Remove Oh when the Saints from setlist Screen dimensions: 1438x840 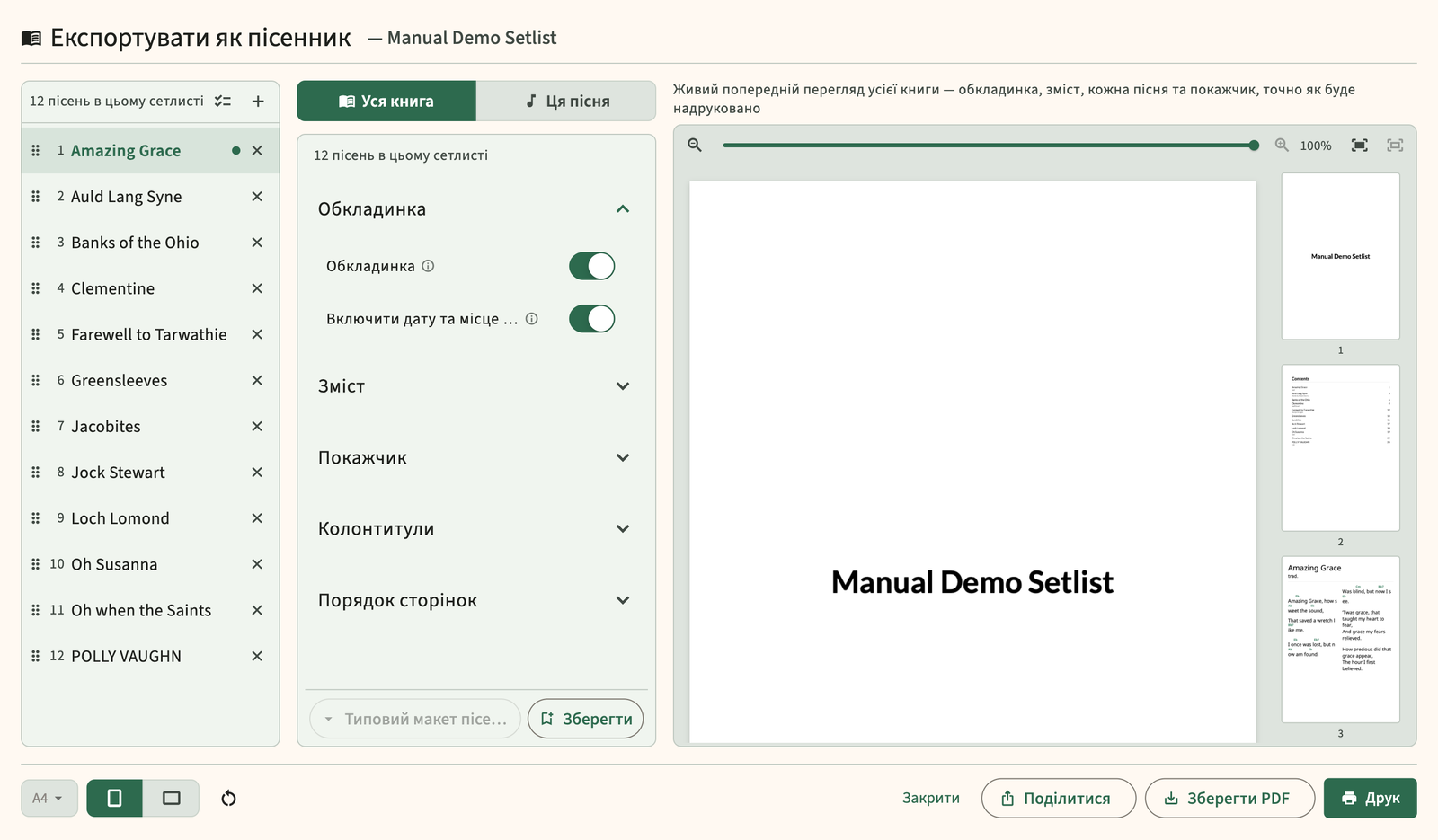(257, 610)
